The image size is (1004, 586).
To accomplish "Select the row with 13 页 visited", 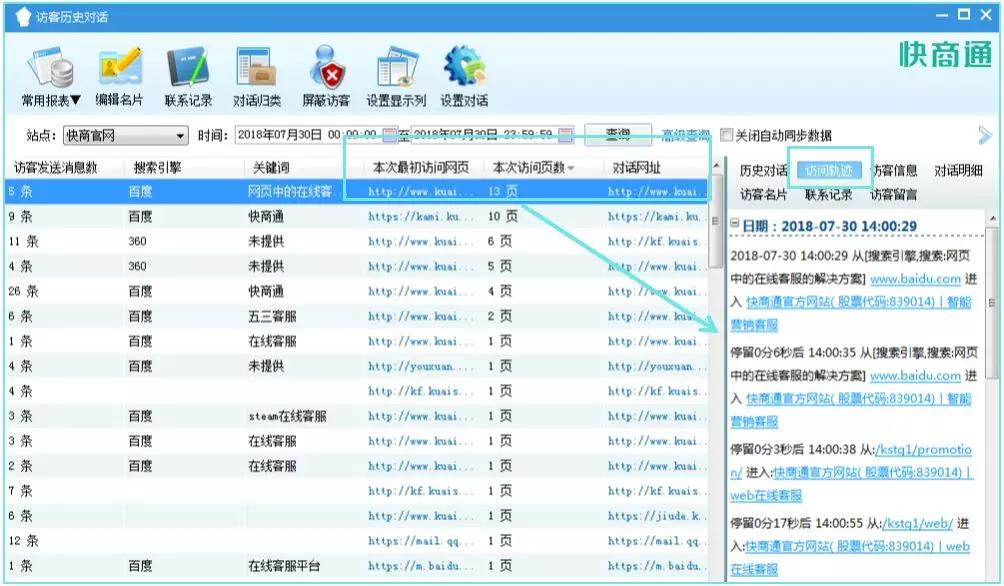I will (x=357, y=191).
